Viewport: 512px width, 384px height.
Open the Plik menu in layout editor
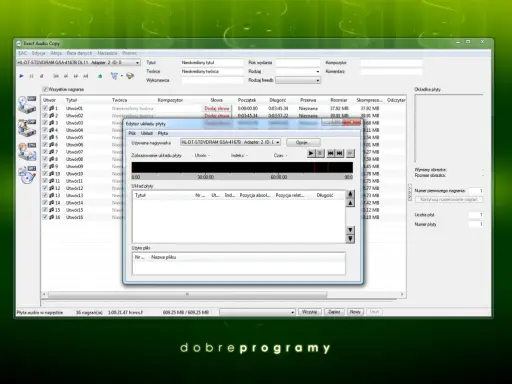tap(132, 133)
